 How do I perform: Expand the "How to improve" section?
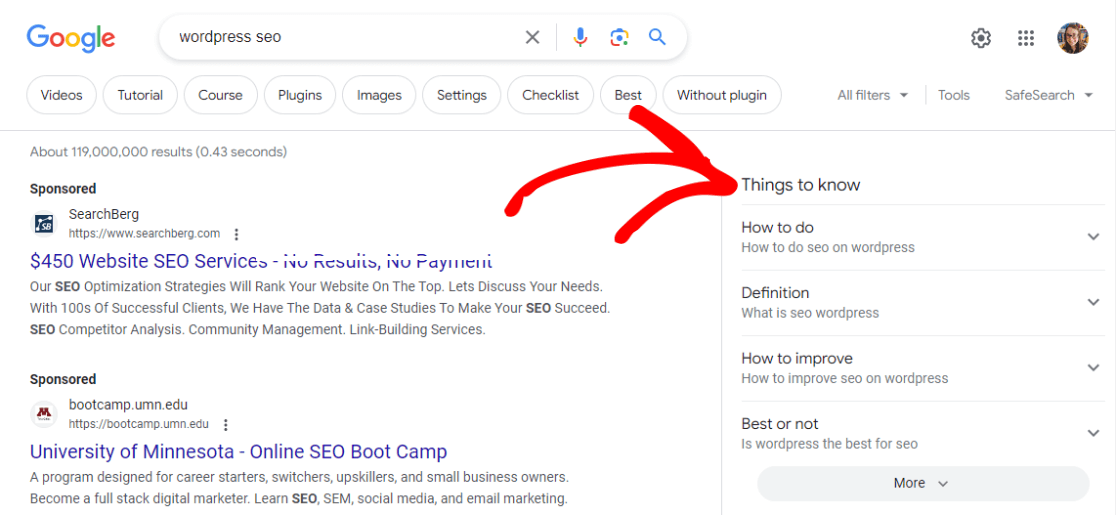[x=1093, y=368]
